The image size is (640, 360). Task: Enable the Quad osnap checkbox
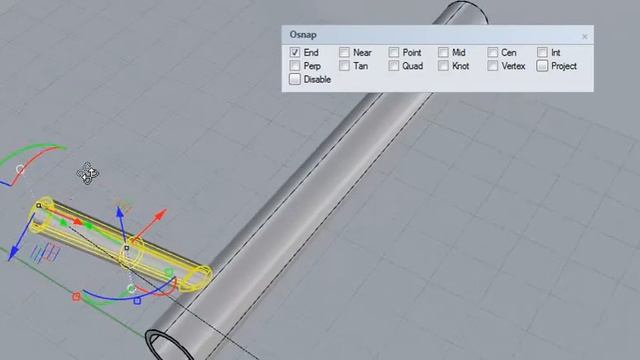[393, 66]
